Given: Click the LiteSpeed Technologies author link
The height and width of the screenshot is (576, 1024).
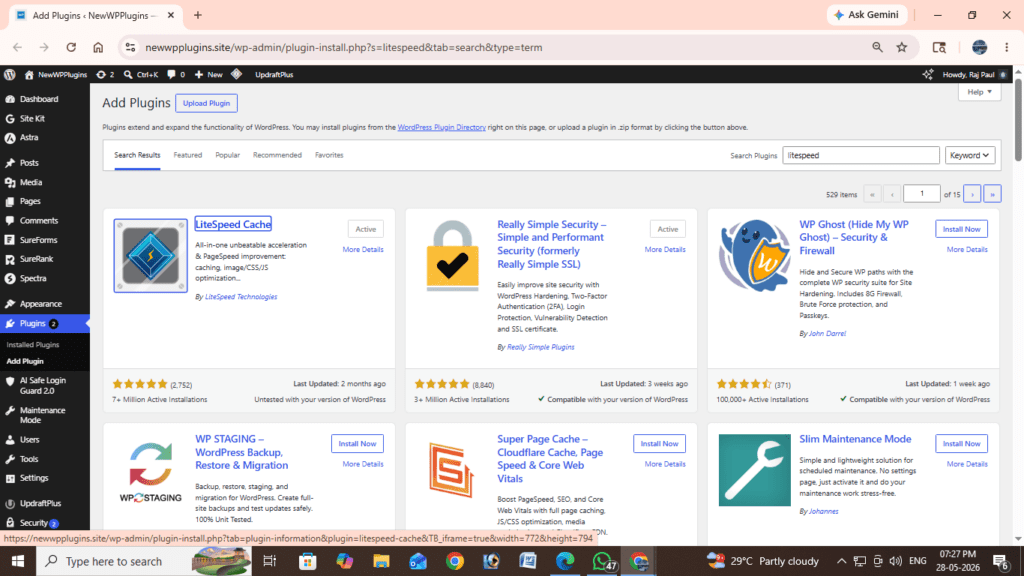Looking at the screenshot, I should [x=241, y=296].
